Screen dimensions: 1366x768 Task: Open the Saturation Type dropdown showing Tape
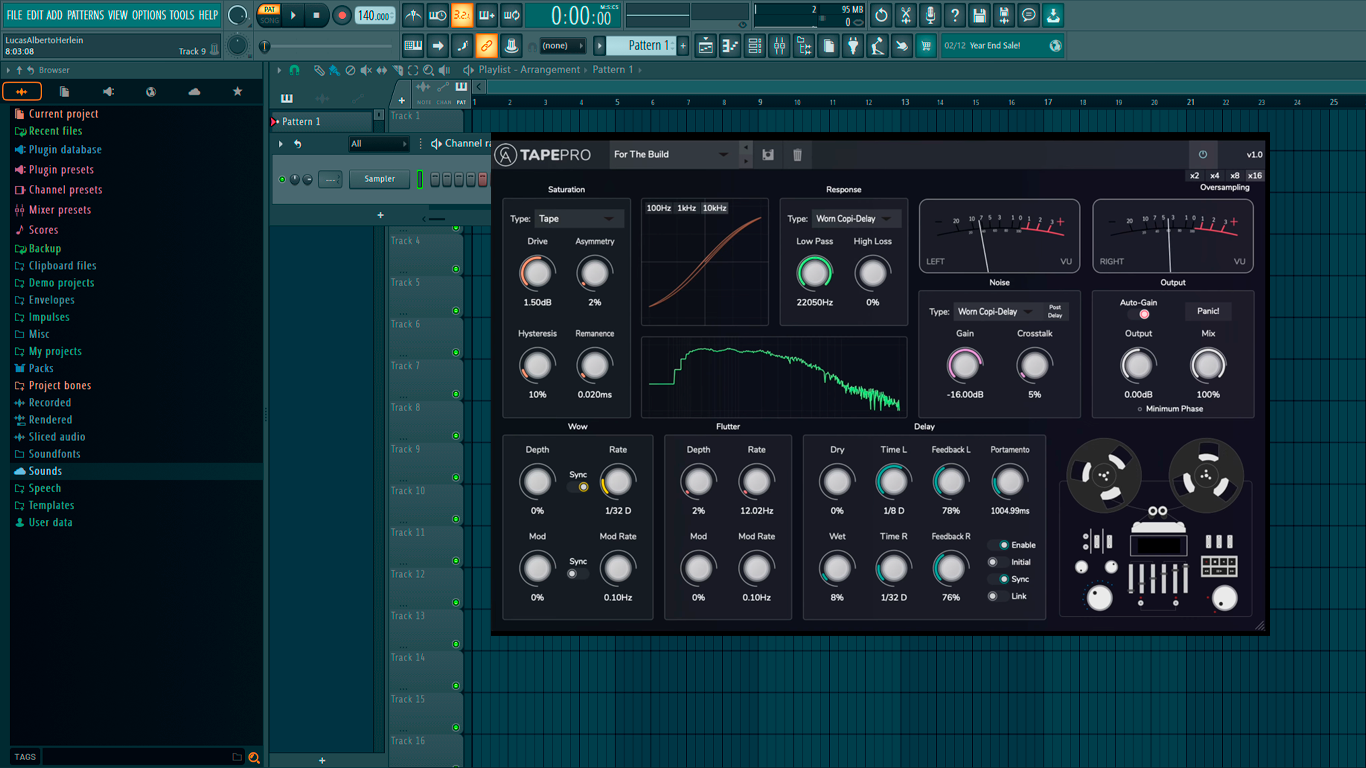pos(579,219)
